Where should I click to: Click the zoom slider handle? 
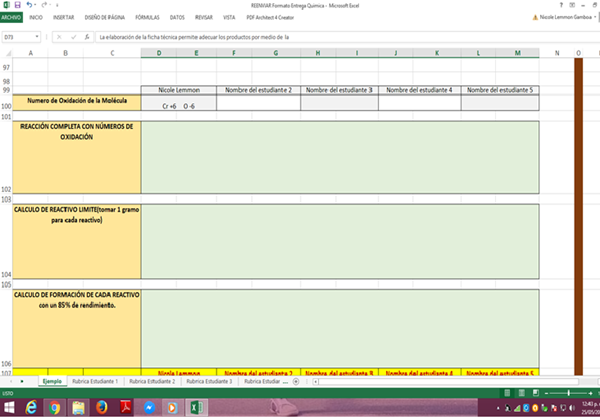pos(569,393)
